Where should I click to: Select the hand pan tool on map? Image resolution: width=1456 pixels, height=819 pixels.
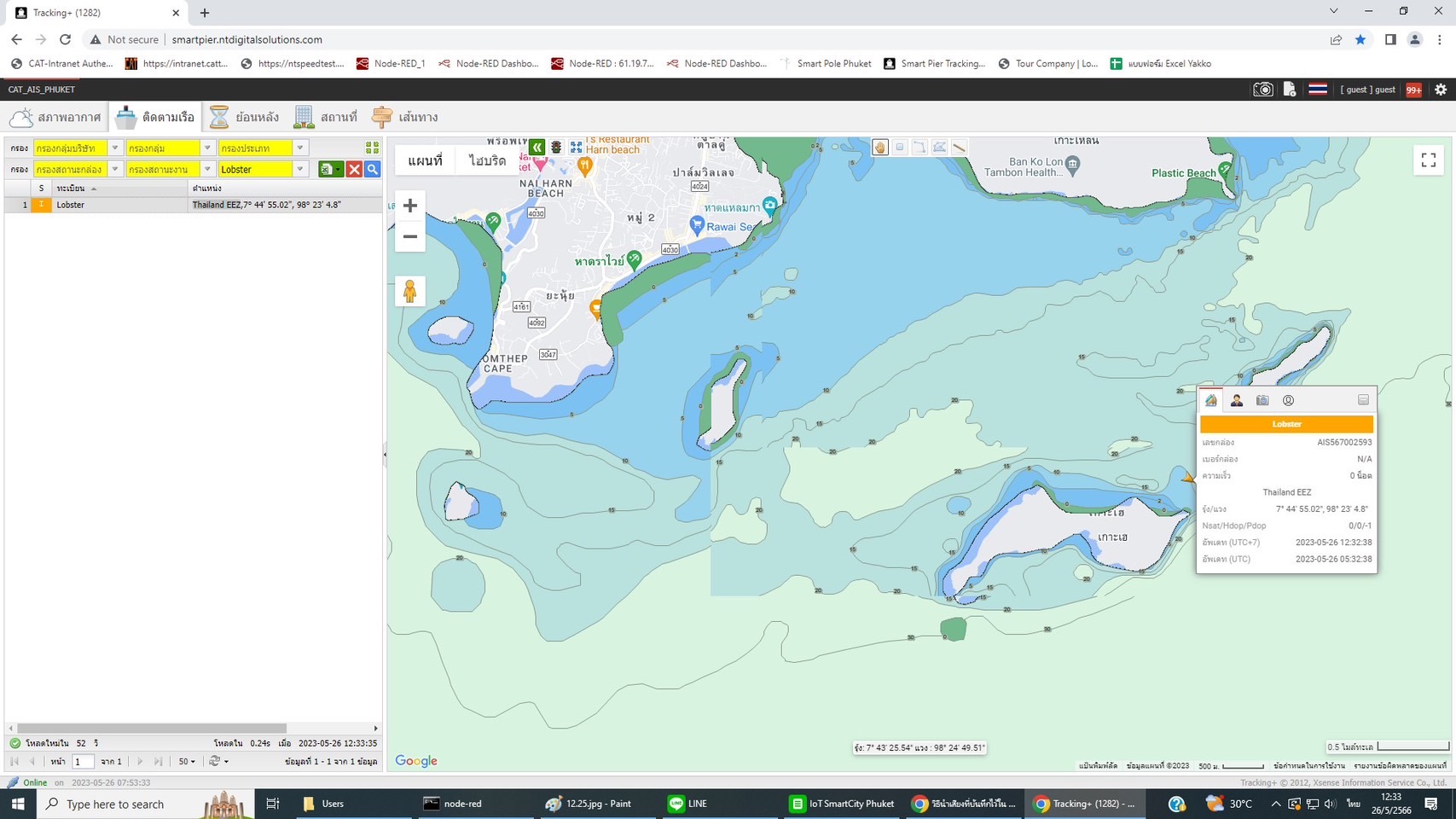(x=880, y=148)
